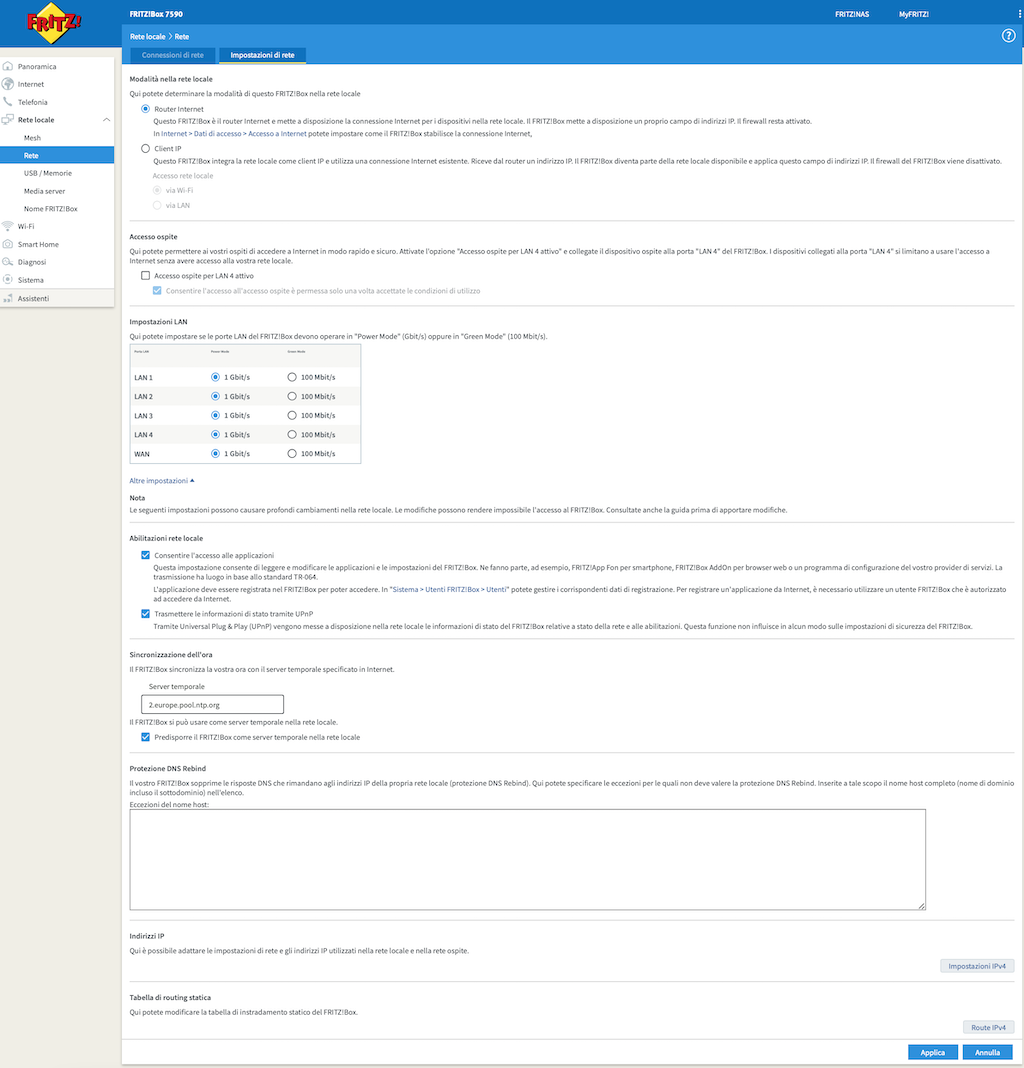This screenshot has width=1024, height=1068.
Task: Set LAN 2 to 100 Mbit/s
Action: [x=292, y=397]
